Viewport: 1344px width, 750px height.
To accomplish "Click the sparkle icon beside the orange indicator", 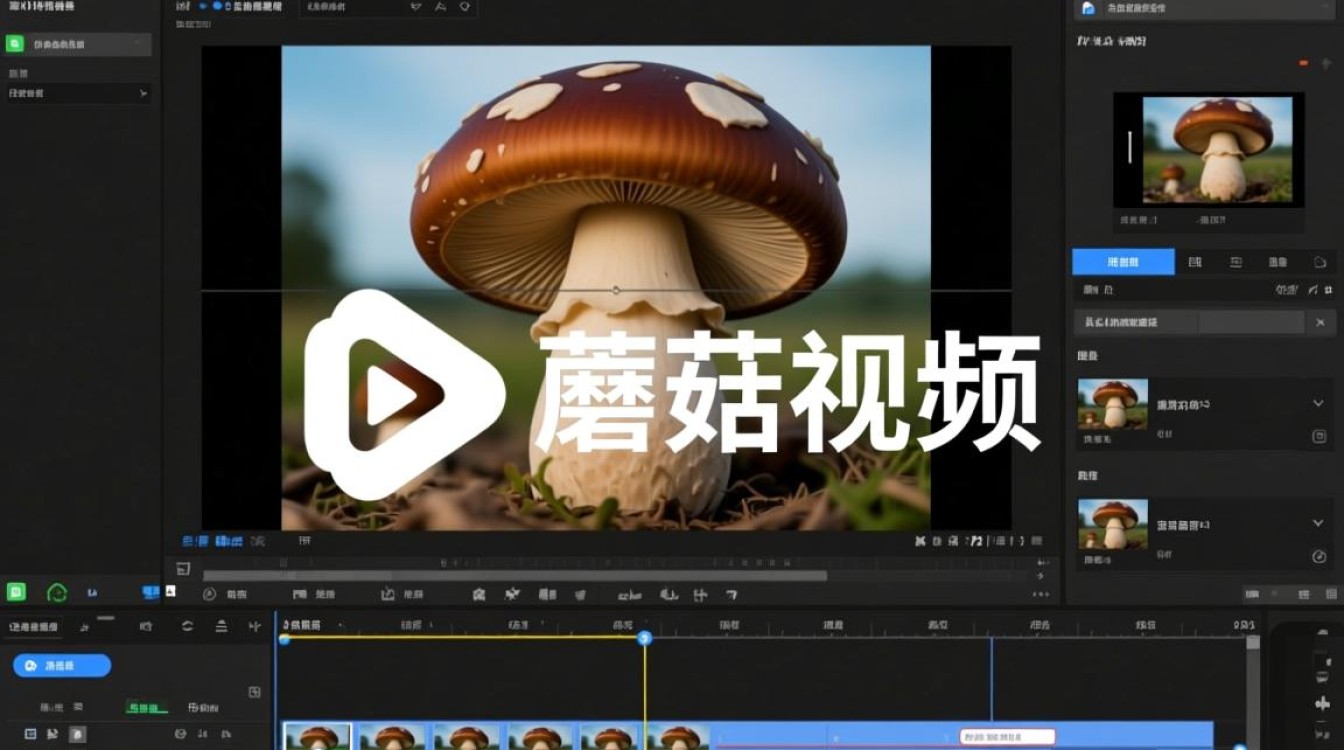I will click(1326, 63).
